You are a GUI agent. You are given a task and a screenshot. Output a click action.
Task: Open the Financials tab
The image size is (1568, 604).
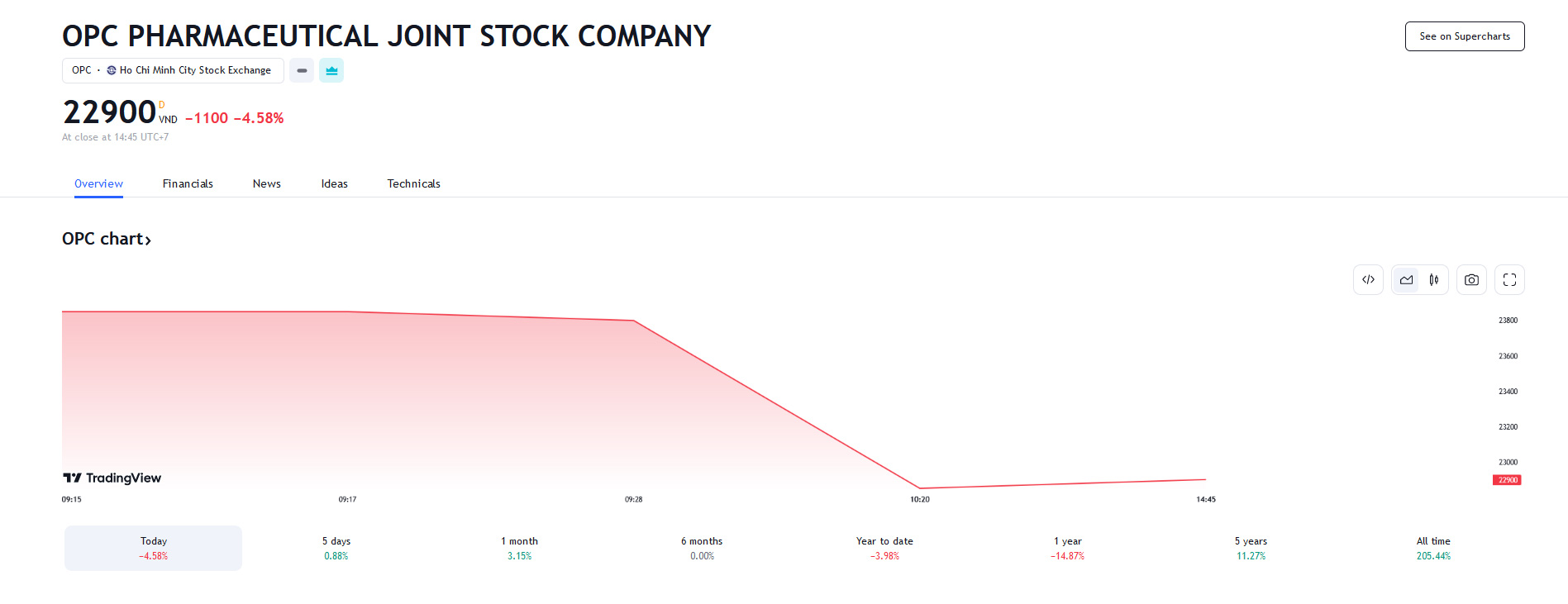pyautogui.click(x=188, y=184)
